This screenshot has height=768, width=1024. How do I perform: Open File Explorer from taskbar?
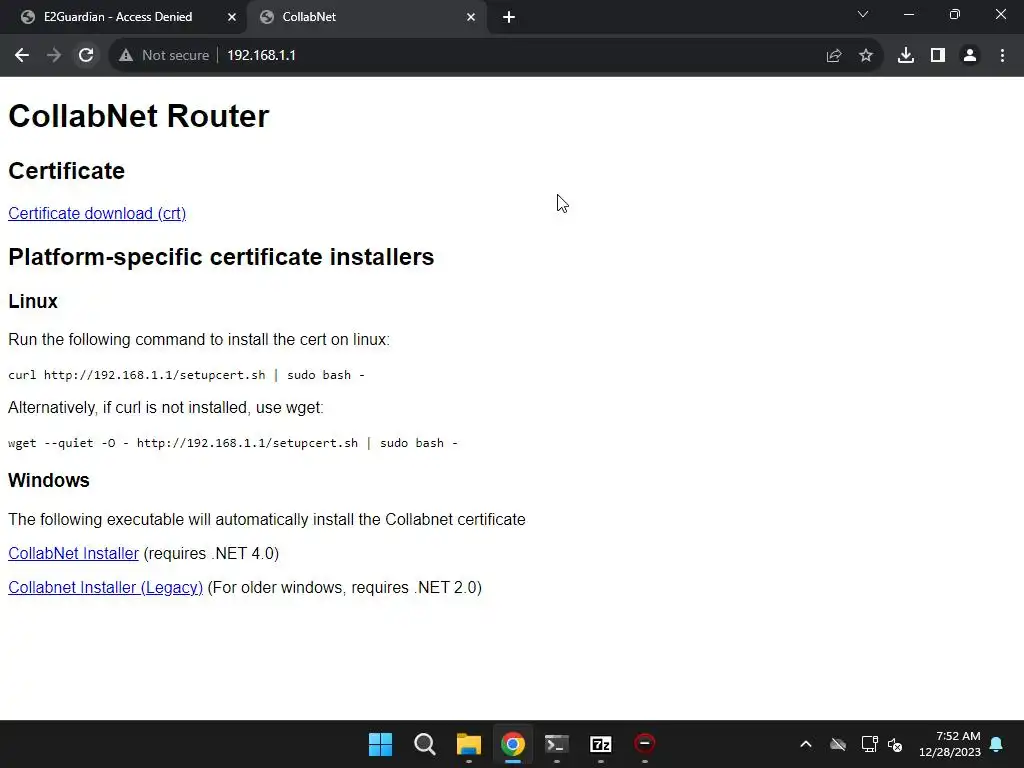[469, 744]
